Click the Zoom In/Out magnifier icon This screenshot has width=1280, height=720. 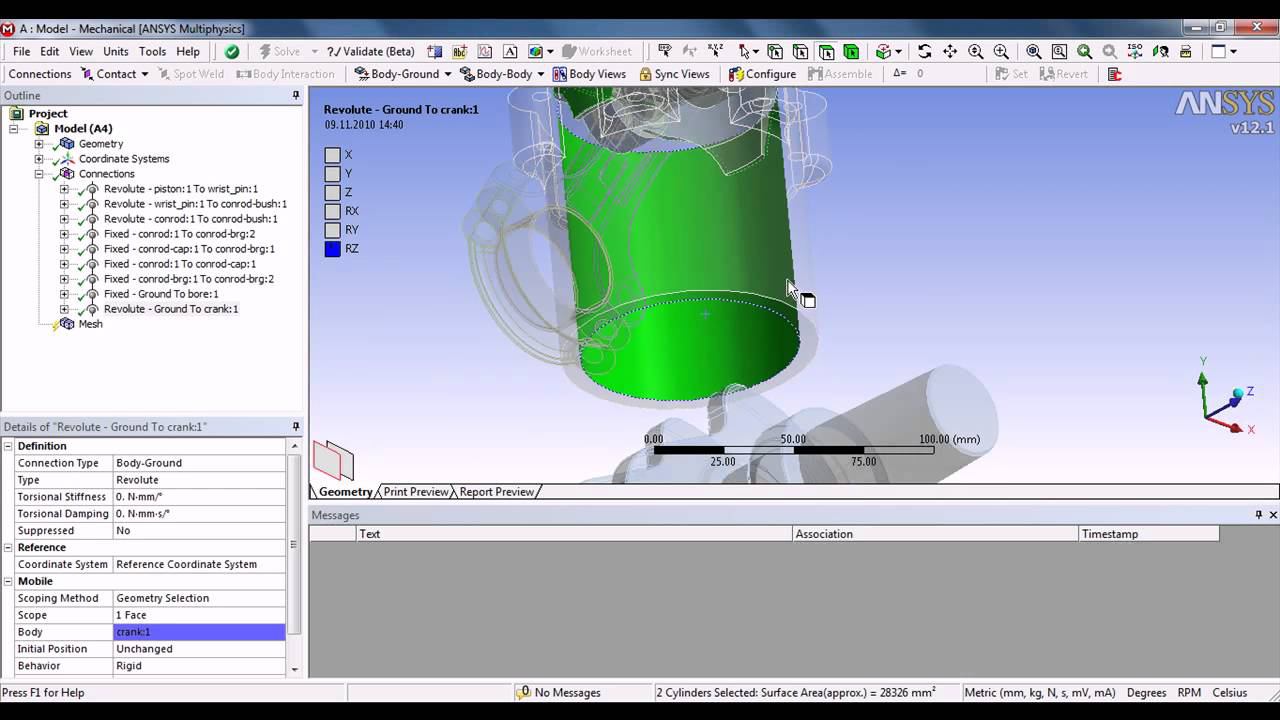[x=975, y=51]
